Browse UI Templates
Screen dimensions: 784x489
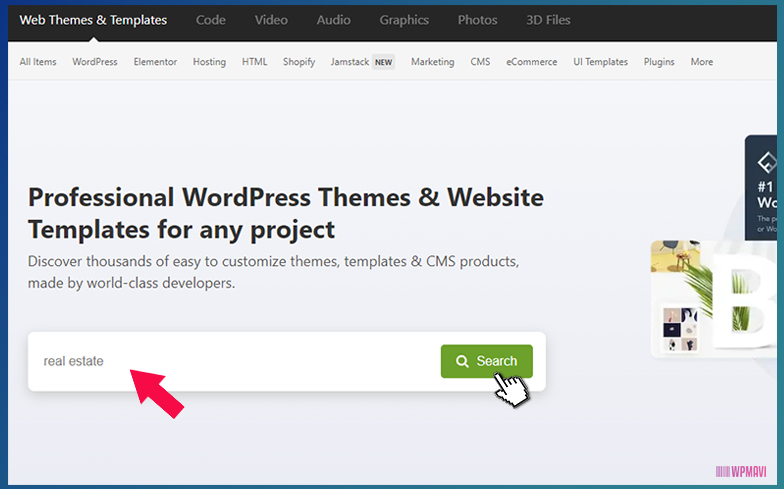pyautogui.click(x=600, y=62)
